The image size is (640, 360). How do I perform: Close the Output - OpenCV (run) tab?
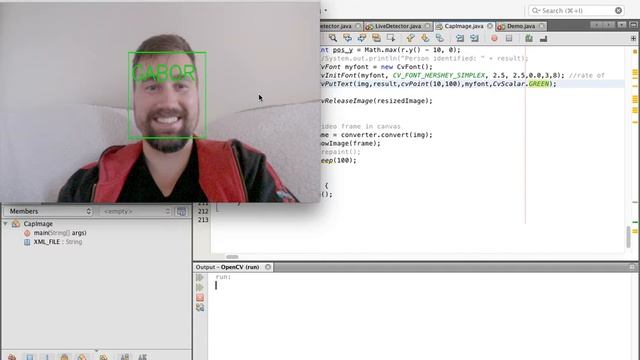[x=268, y=267]
